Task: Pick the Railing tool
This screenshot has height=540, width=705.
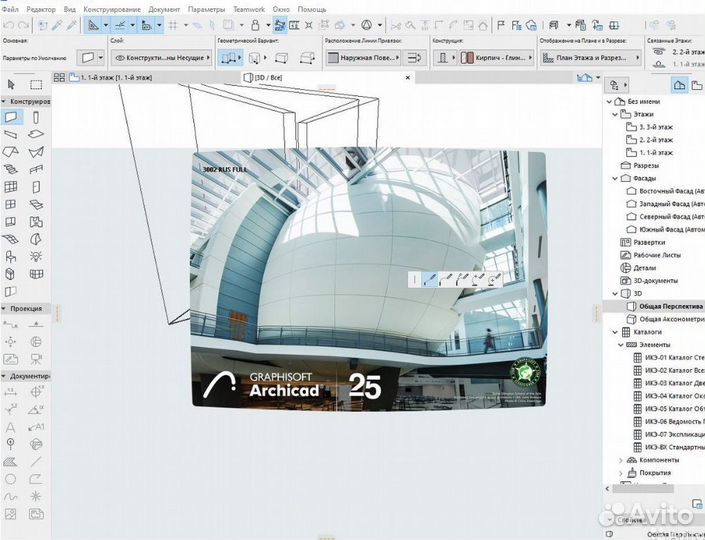Action: click(36, 170)
